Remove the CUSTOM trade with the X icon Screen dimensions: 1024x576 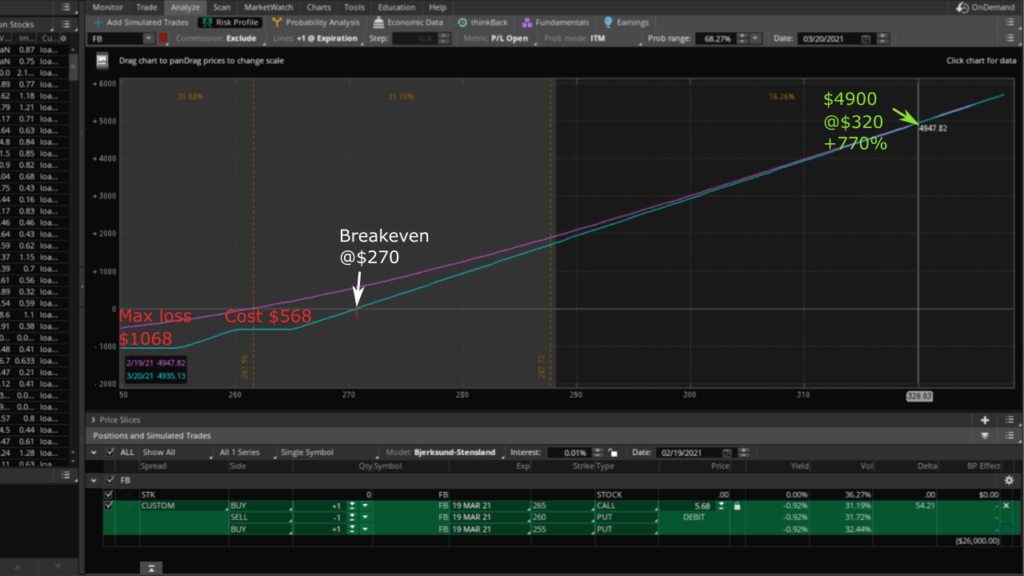point(1006,505)
